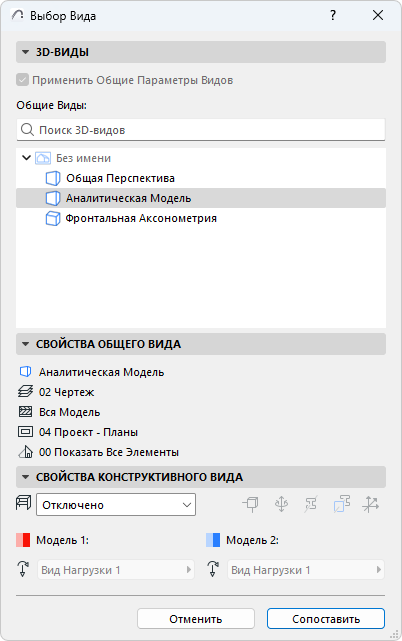This screenshot has height=641, width=402.
Task: Click the Аналитическая Модель tree row icon
Action: (53, 198)
